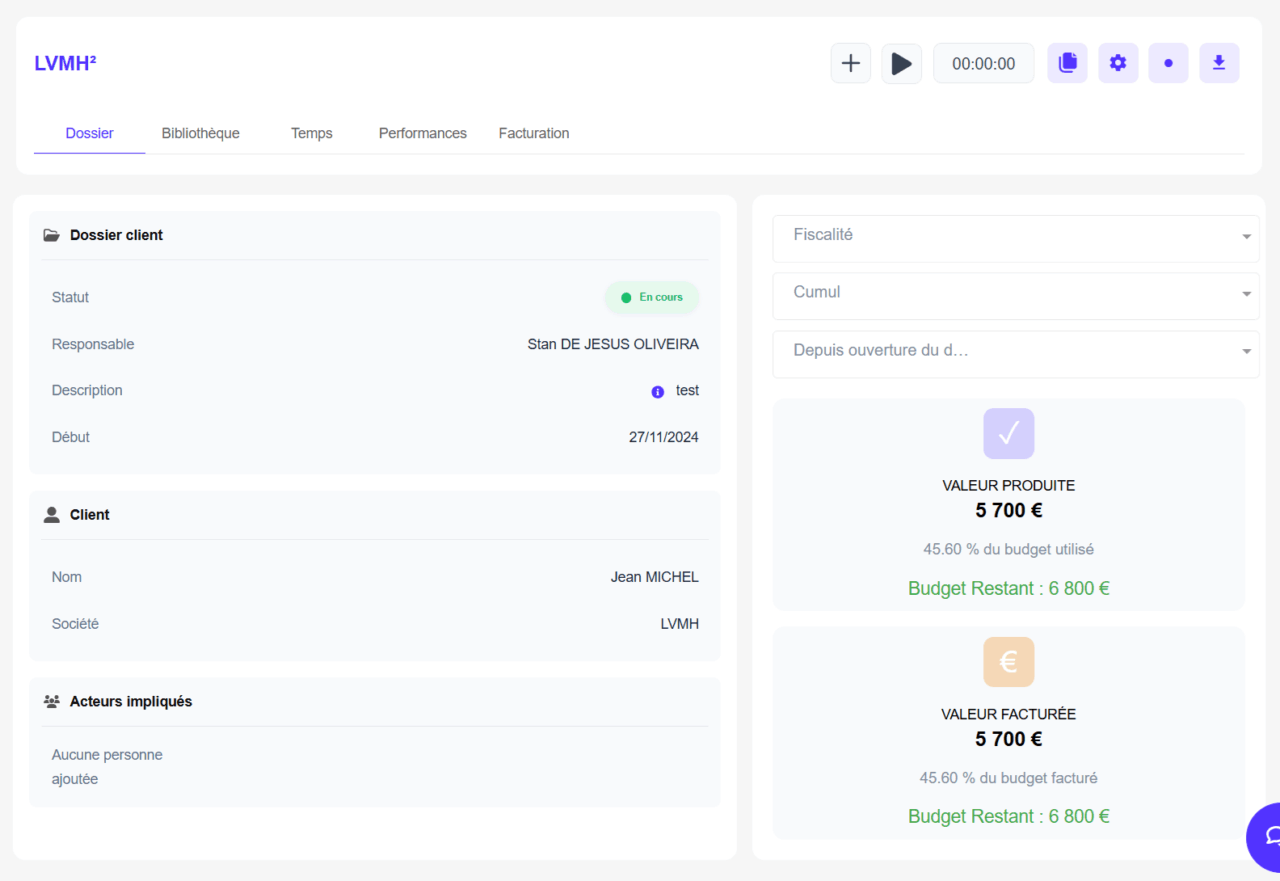
Task: Click the euro badge above Valeur Facturée
Action: point(1008,661)
